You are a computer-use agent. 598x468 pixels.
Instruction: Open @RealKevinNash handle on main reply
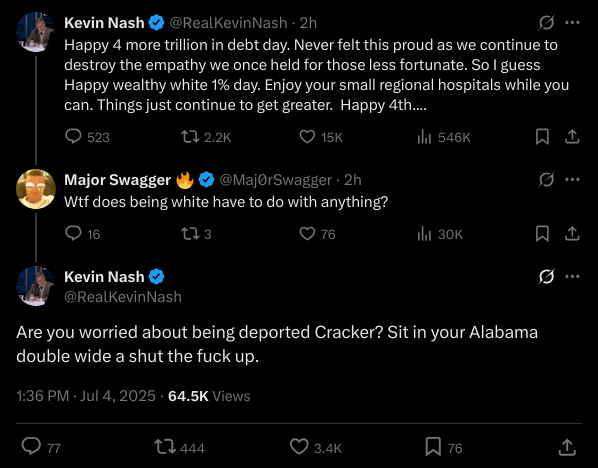coord(123,296)
